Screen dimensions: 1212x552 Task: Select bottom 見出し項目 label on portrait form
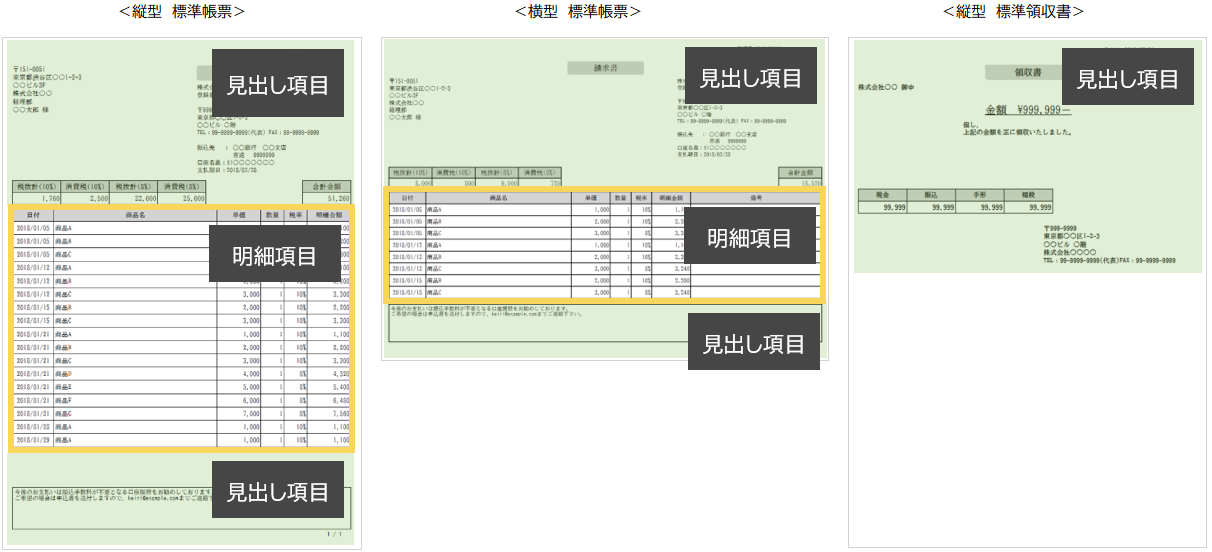tap(278, 491)
